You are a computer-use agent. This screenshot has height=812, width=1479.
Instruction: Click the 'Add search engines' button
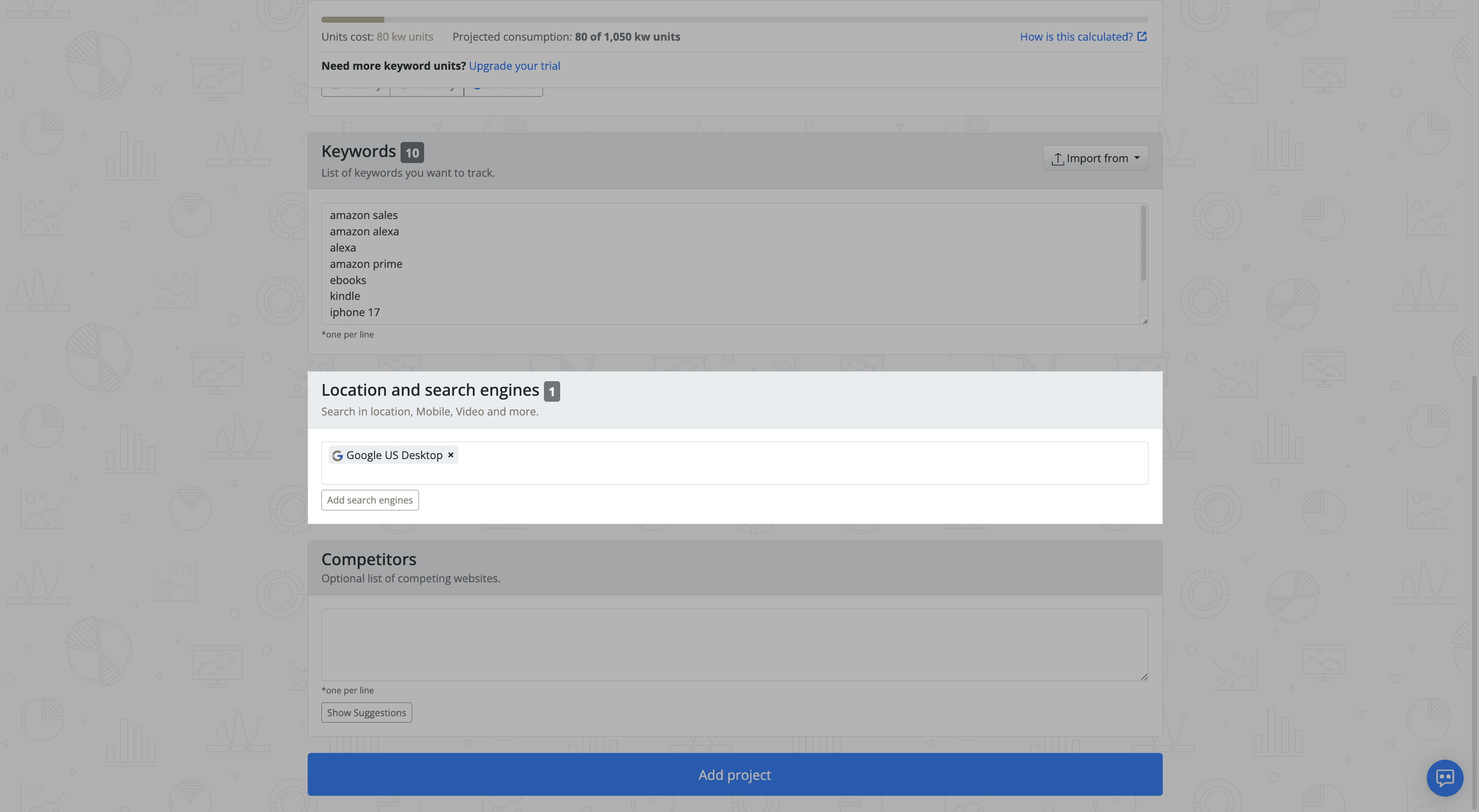(370, 500)
